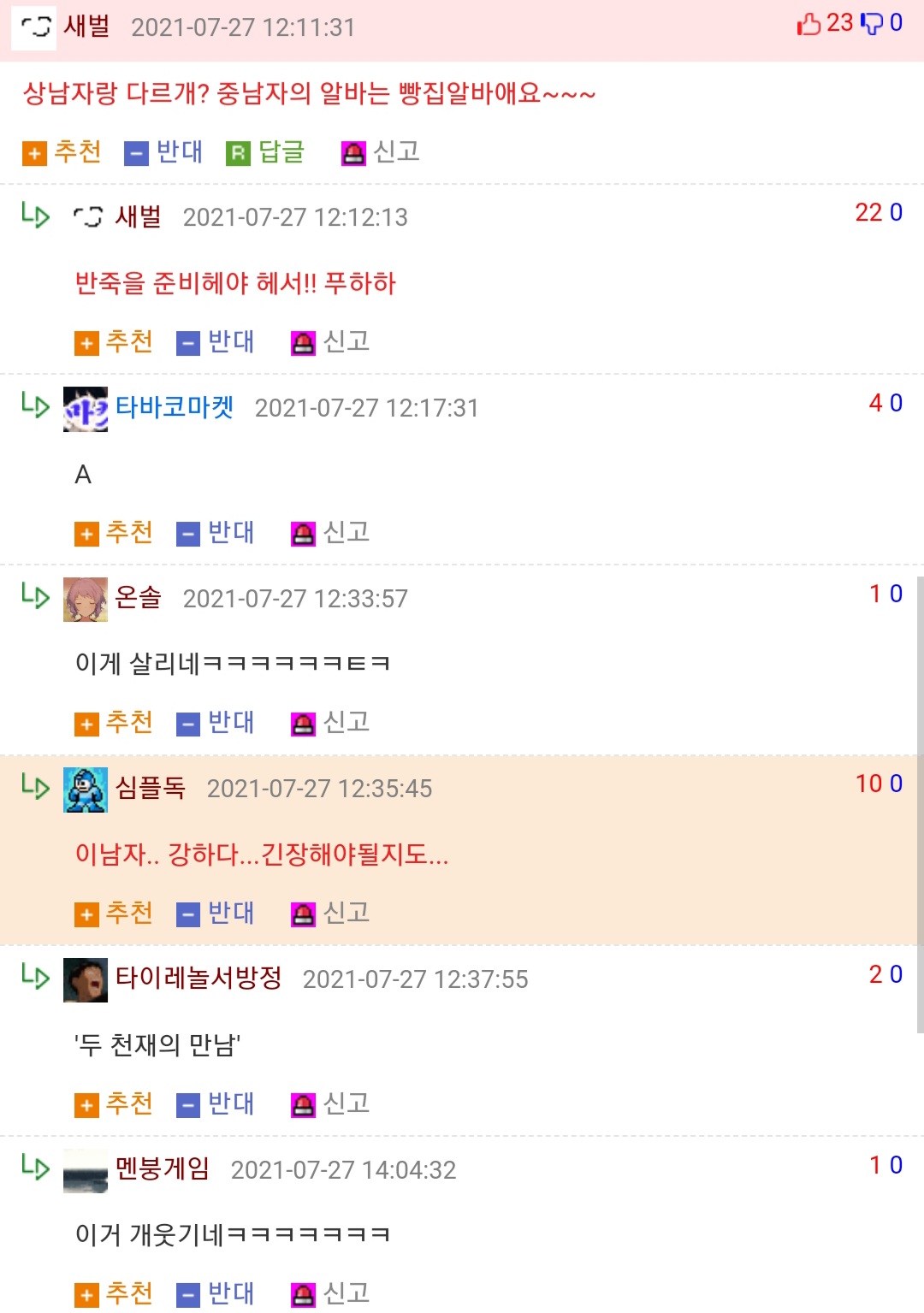The height and width of the screenshot is (1313, 924).
Task: Recommend 타바코마켓's comment 'A'
Action: pos(114,533)
